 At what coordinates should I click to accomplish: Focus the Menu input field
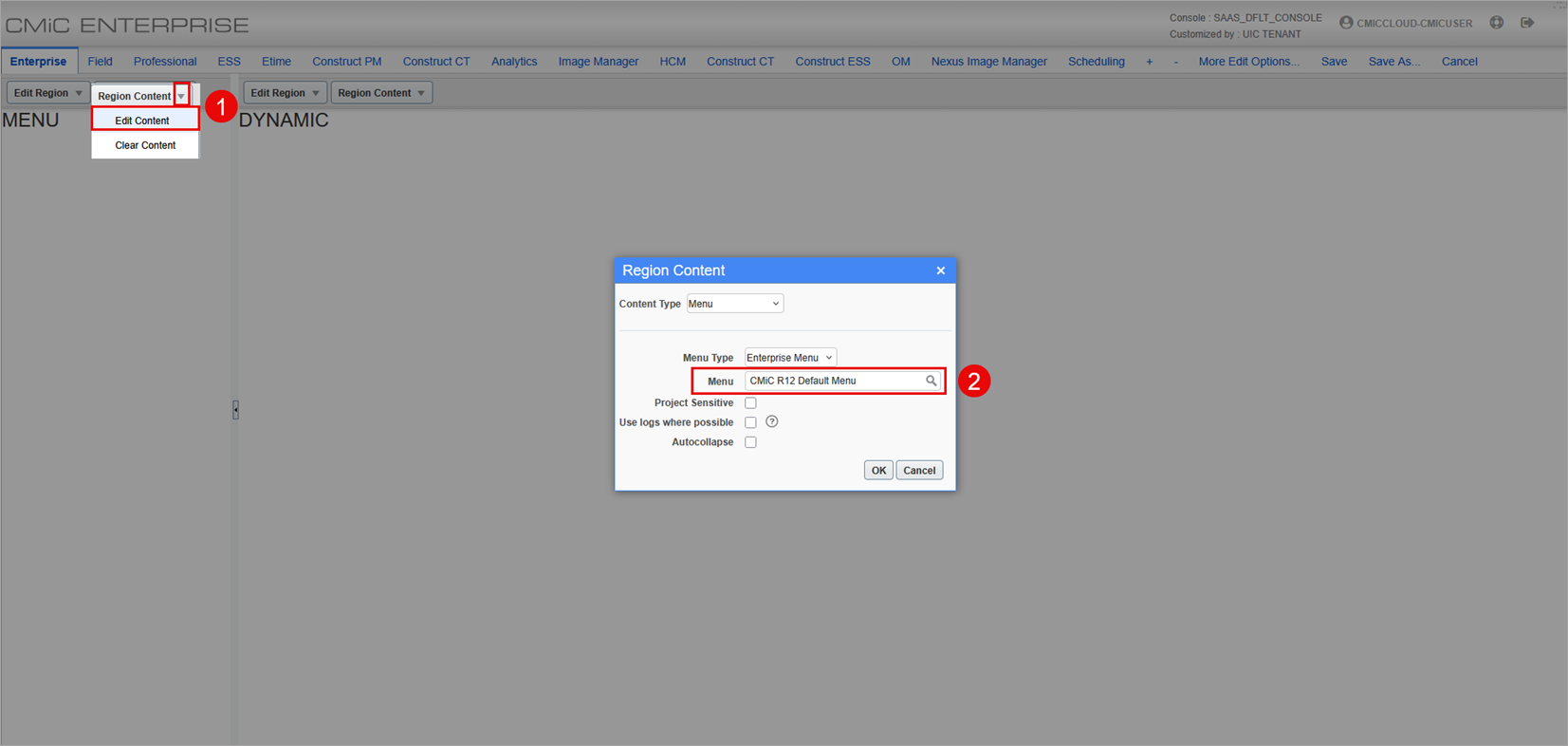pyautogui.click(x=835, y=381)
